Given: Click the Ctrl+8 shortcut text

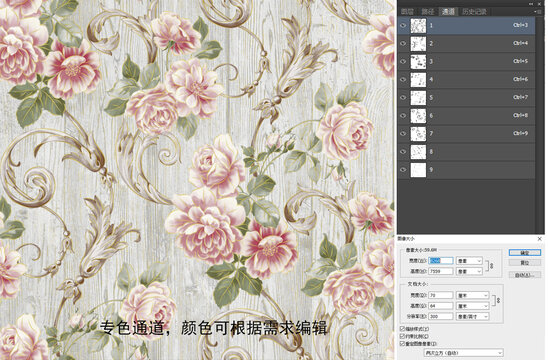Looking at the screenshot, I should click(520, 115).
